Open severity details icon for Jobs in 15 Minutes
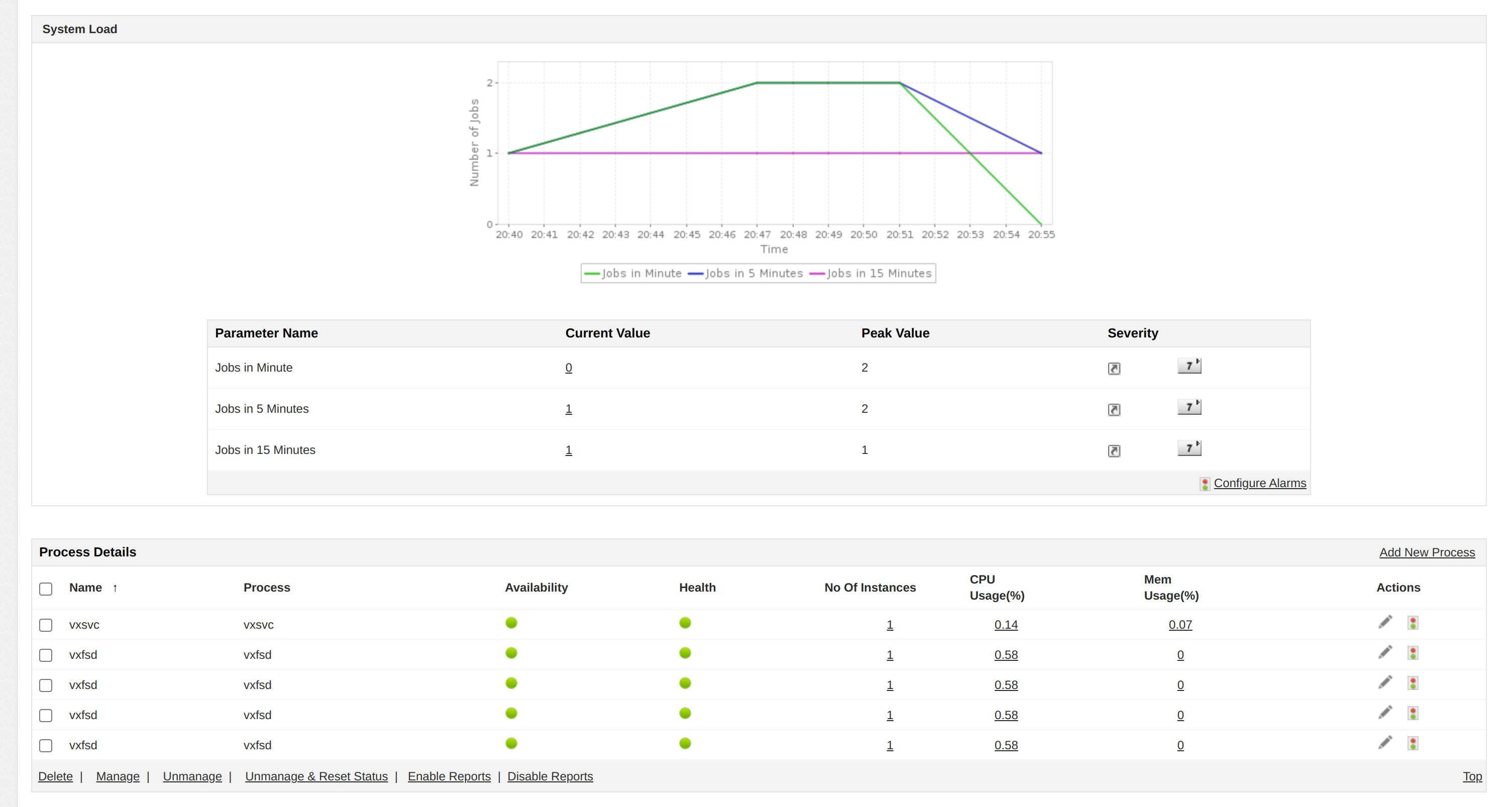This screenshot has width=1512, height=807. [1114, 451]
